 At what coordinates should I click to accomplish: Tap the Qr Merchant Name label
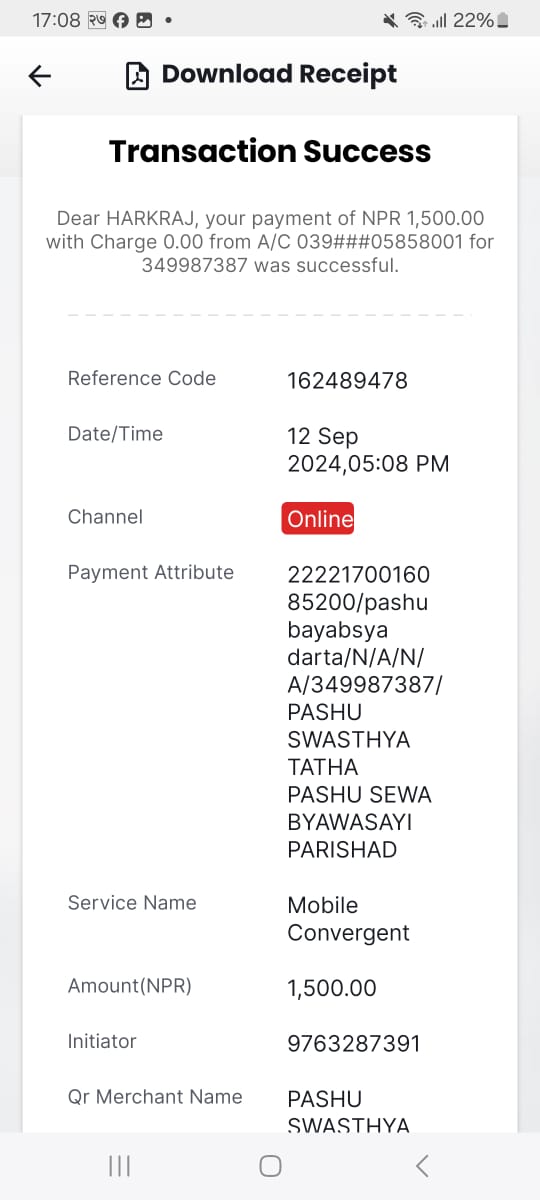155,1097
